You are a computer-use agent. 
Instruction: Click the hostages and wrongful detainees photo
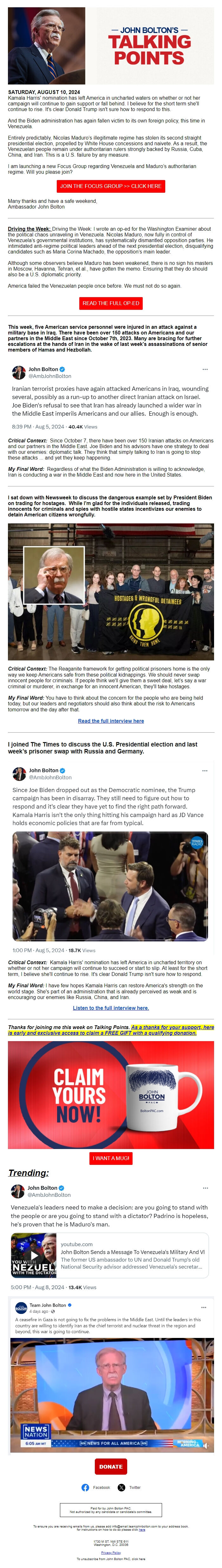coord(111,592)
